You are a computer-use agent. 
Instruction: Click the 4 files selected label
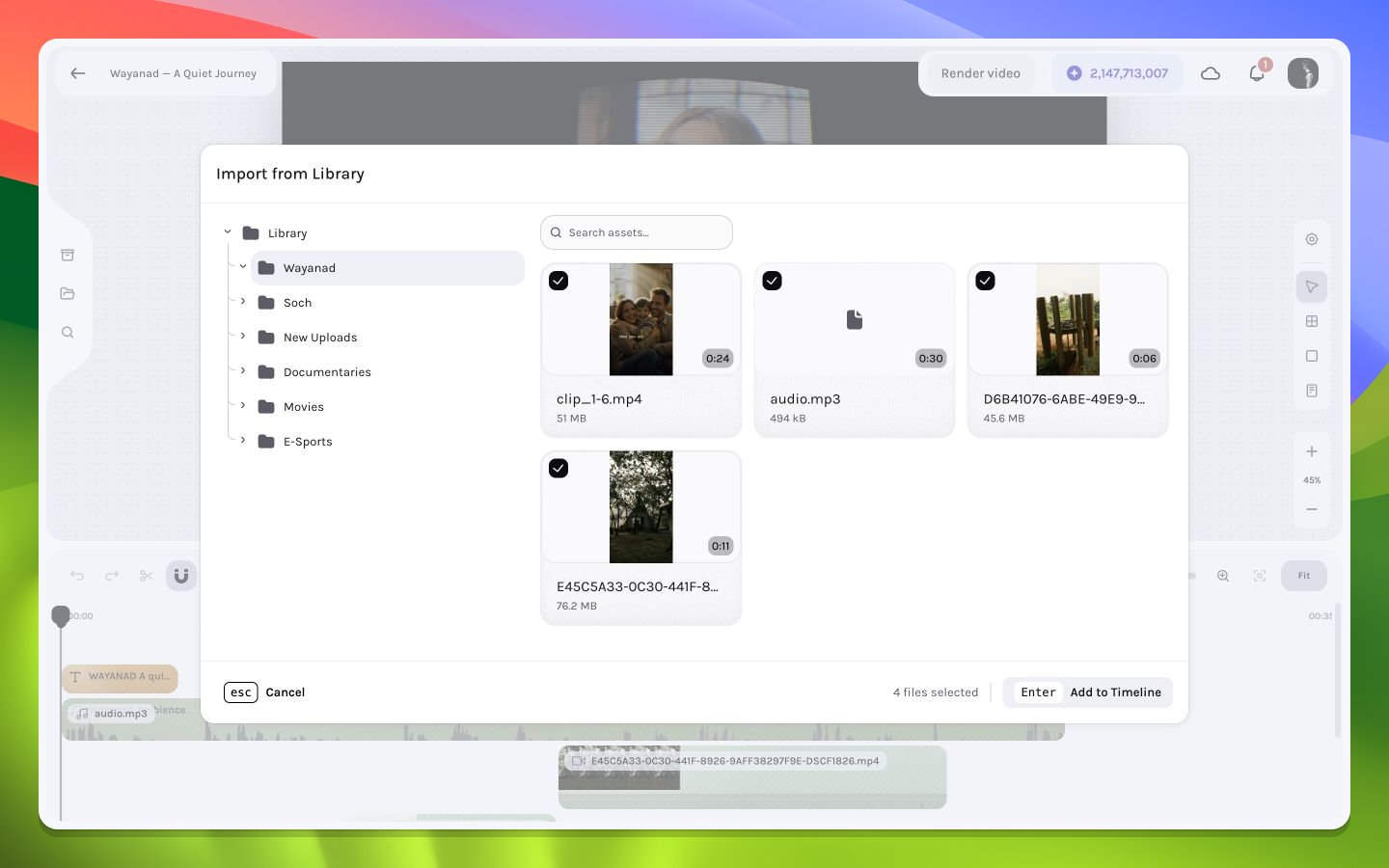(x=936, y=692)
